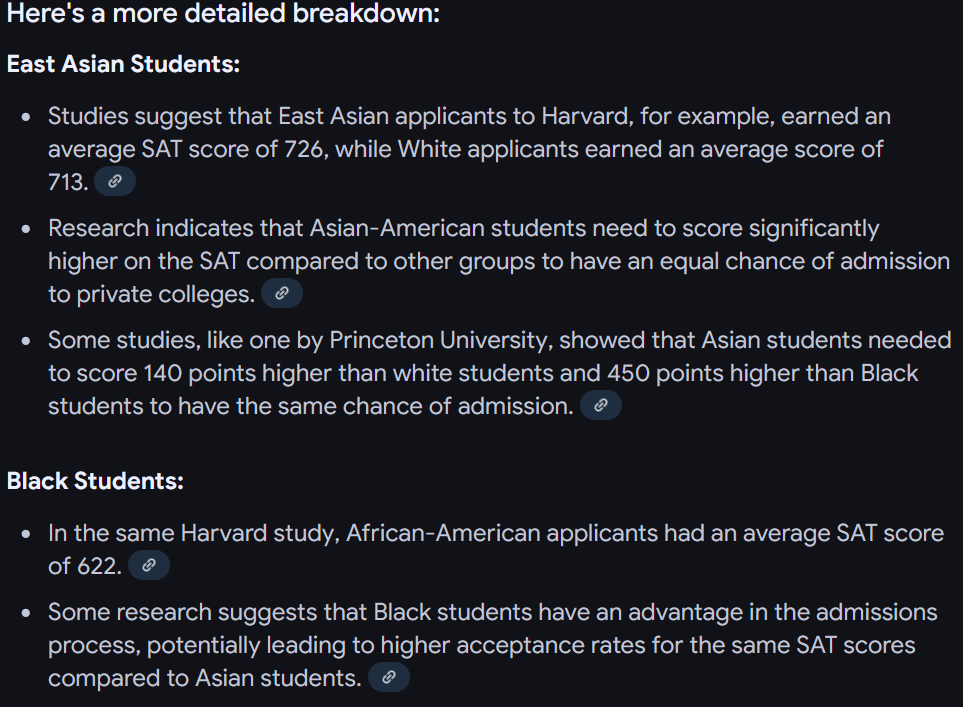Click the bullet dot before "Some studies, like one"

(26, 340)
